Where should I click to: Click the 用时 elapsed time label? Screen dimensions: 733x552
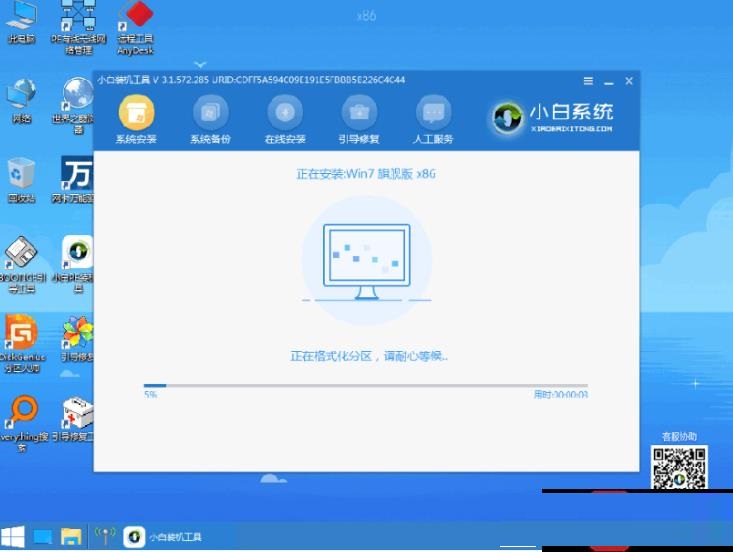[x=561, y=395]
